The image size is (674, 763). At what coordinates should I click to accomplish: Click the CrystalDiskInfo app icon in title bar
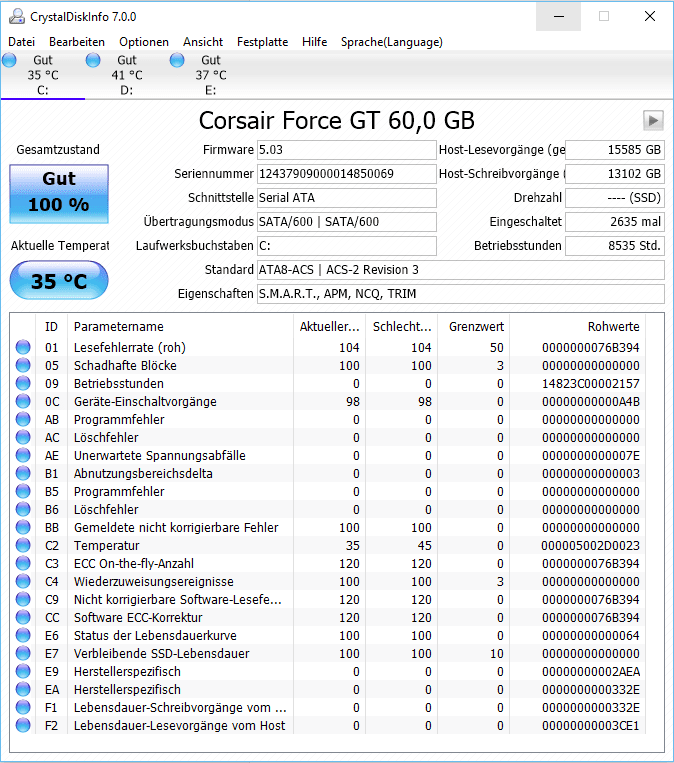click(x=17, y=17)
